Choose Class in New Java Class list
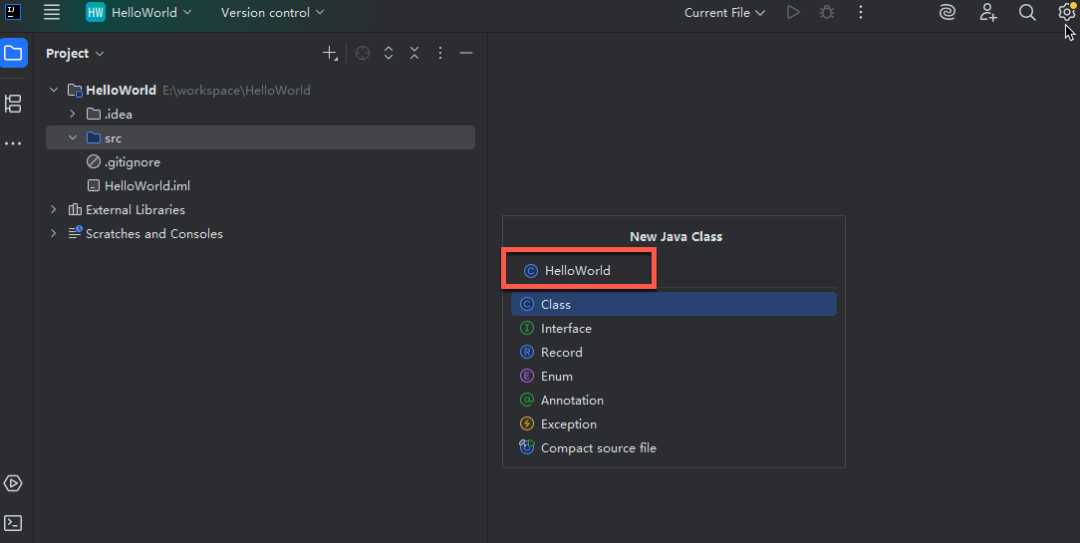 pyautogui.click(x=674, y=304)
